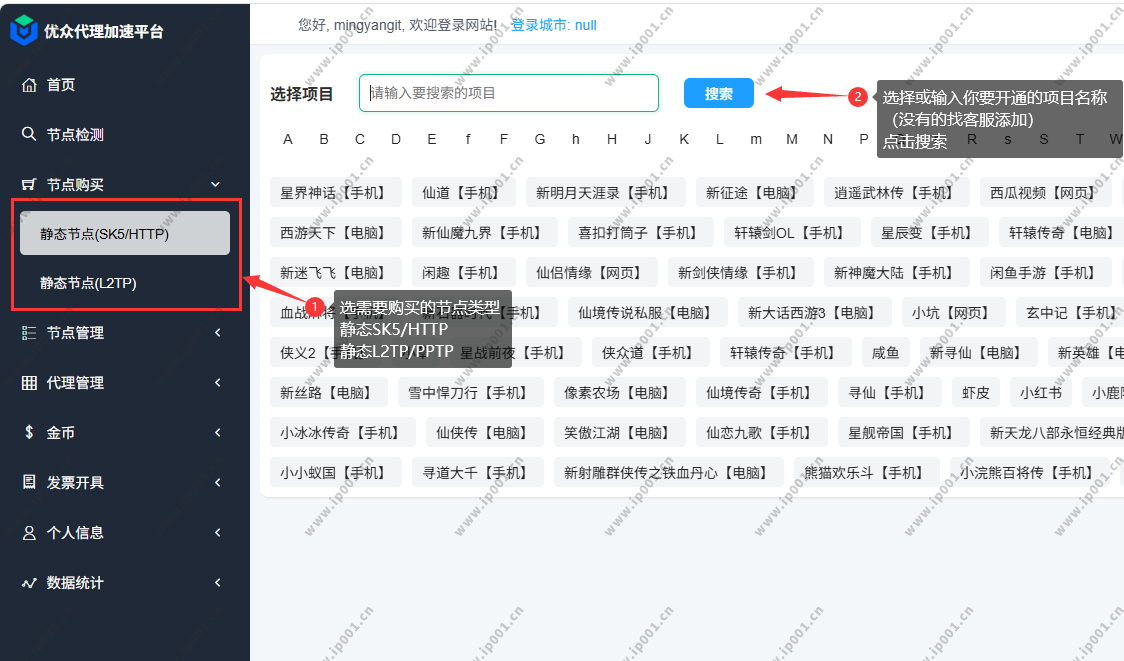Expand the 发票开具 chevron

tap(217, 482)
